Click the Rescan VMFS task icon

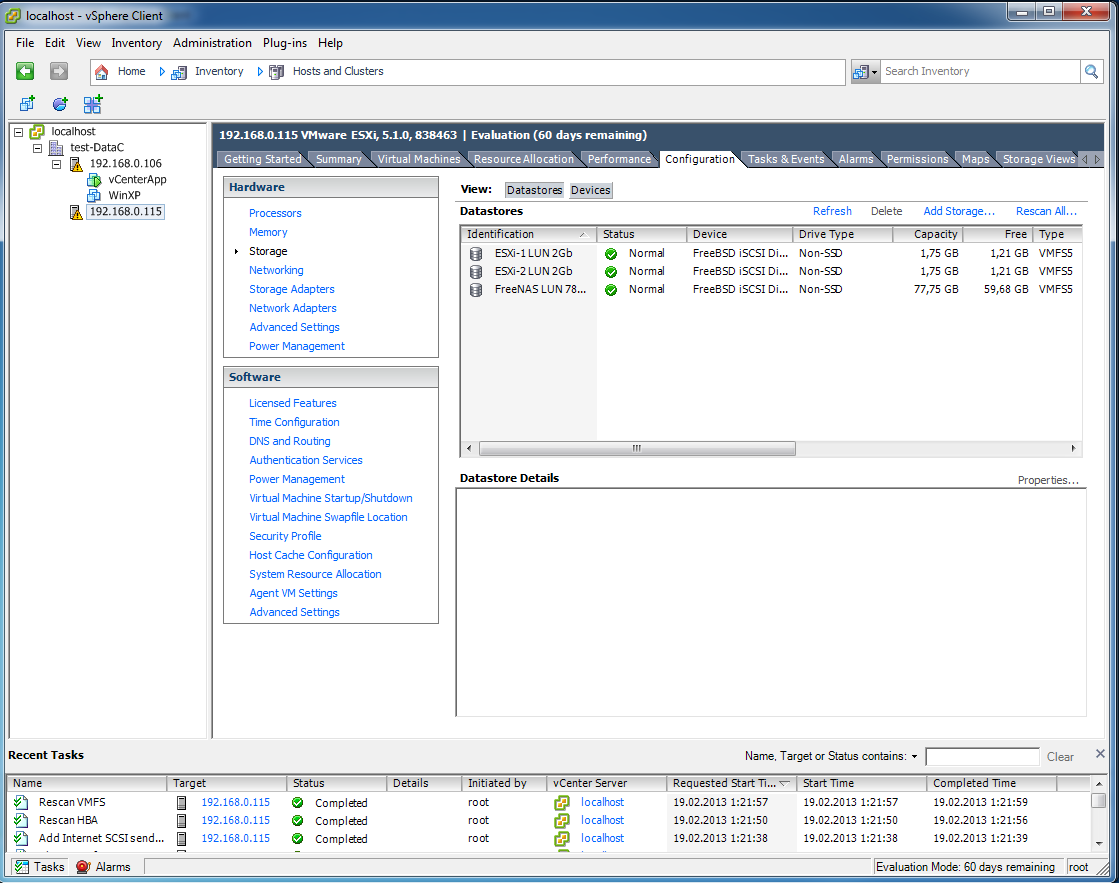(21, 802)
